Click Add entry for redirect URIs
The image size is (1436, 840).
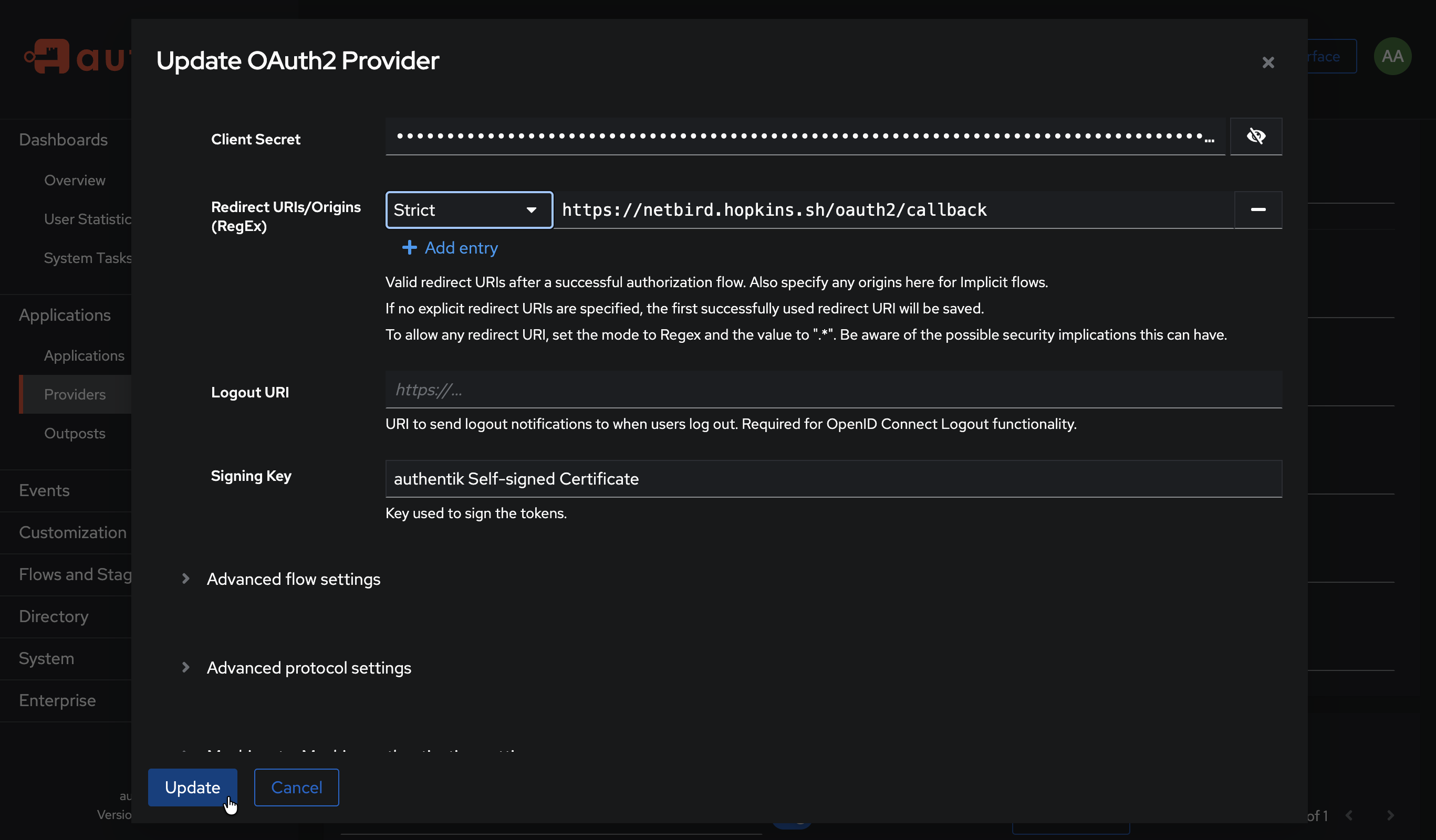click(x=450, y=248)
